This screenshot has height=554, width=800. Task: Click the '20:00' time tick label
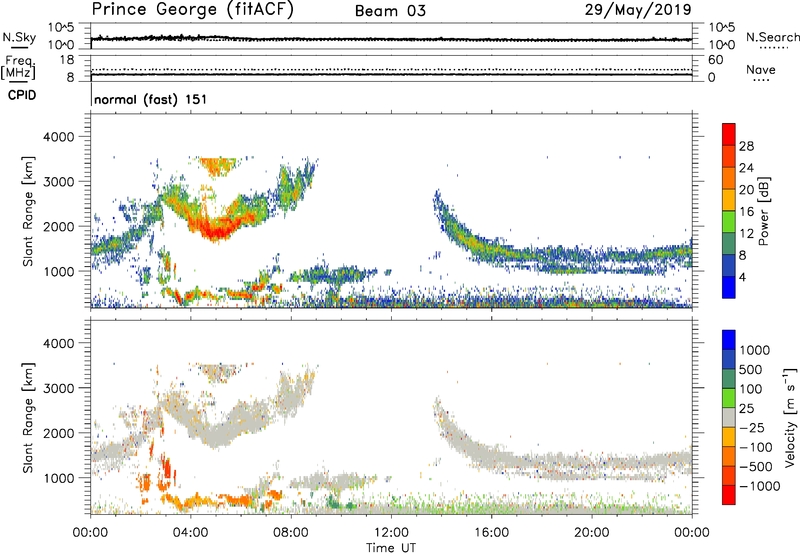point(591,533)
